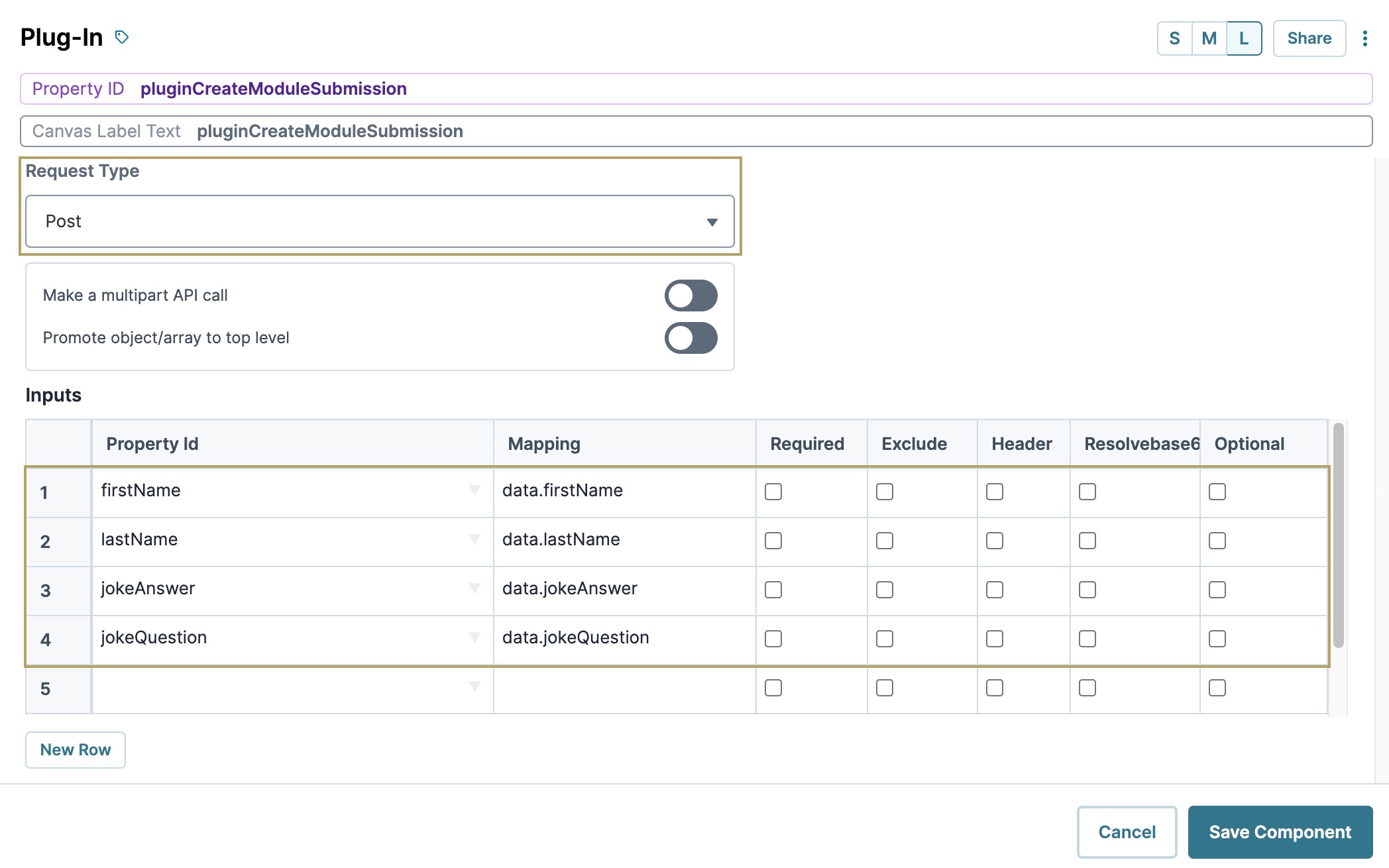Image resolution: width=1389 pixels, height=868 pixels.
Task: Switch to medium M panel size
Action: [1209, 38]
